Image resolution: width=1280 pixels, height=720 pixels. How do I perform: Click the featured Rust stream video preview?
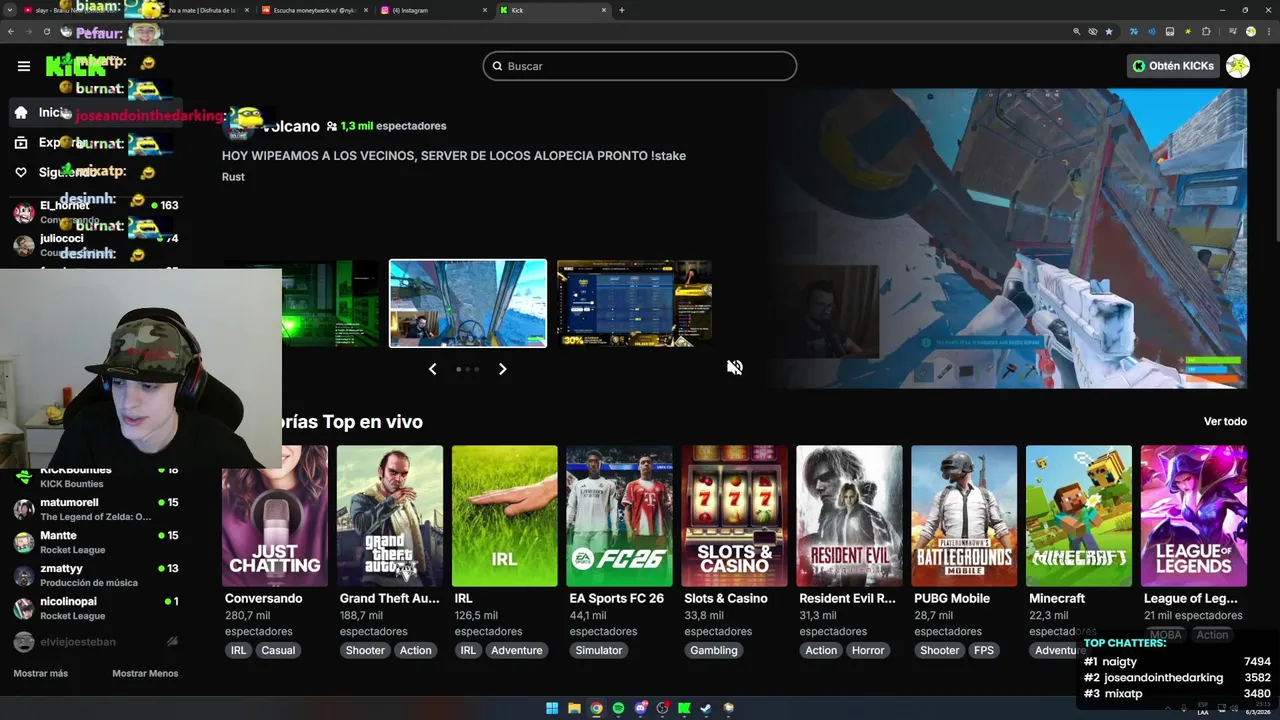[x=1005, y=238]
